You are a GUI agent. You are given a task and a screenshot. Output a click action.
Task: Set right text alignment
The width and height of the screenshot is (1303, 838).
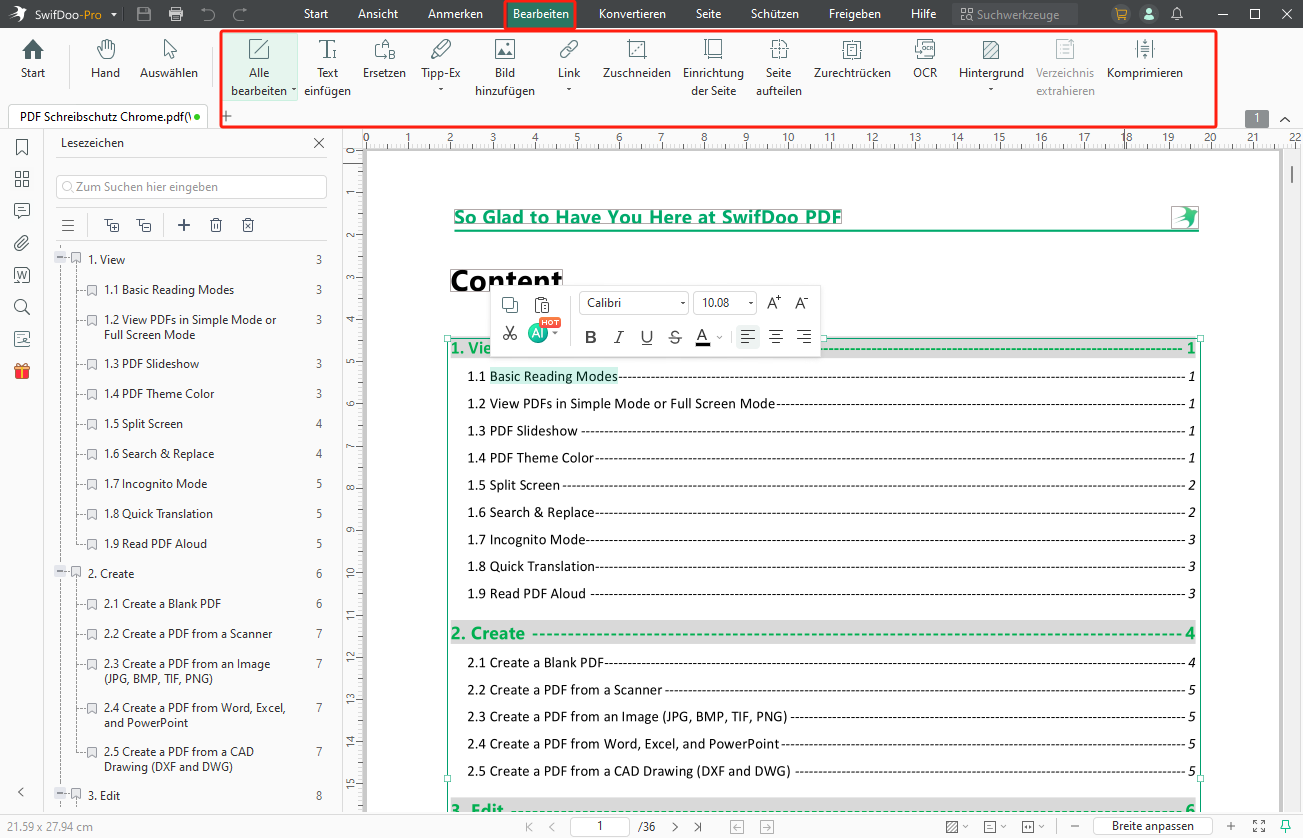pyautogui.click(x=804, y=337)
